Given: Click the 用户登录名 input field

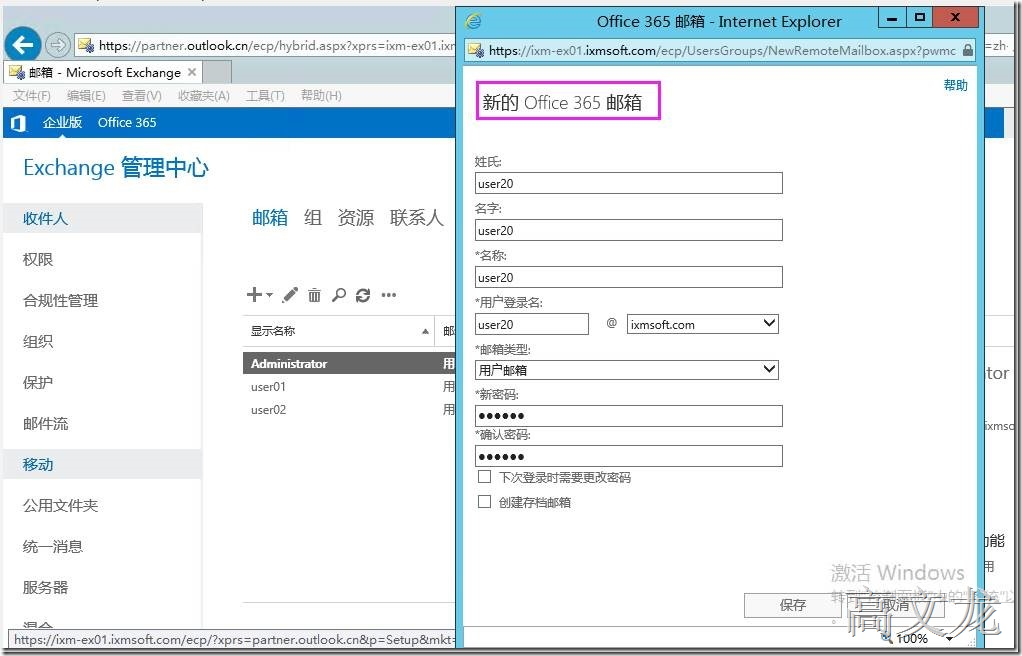Looking at the screenshot, I should 532,324.
